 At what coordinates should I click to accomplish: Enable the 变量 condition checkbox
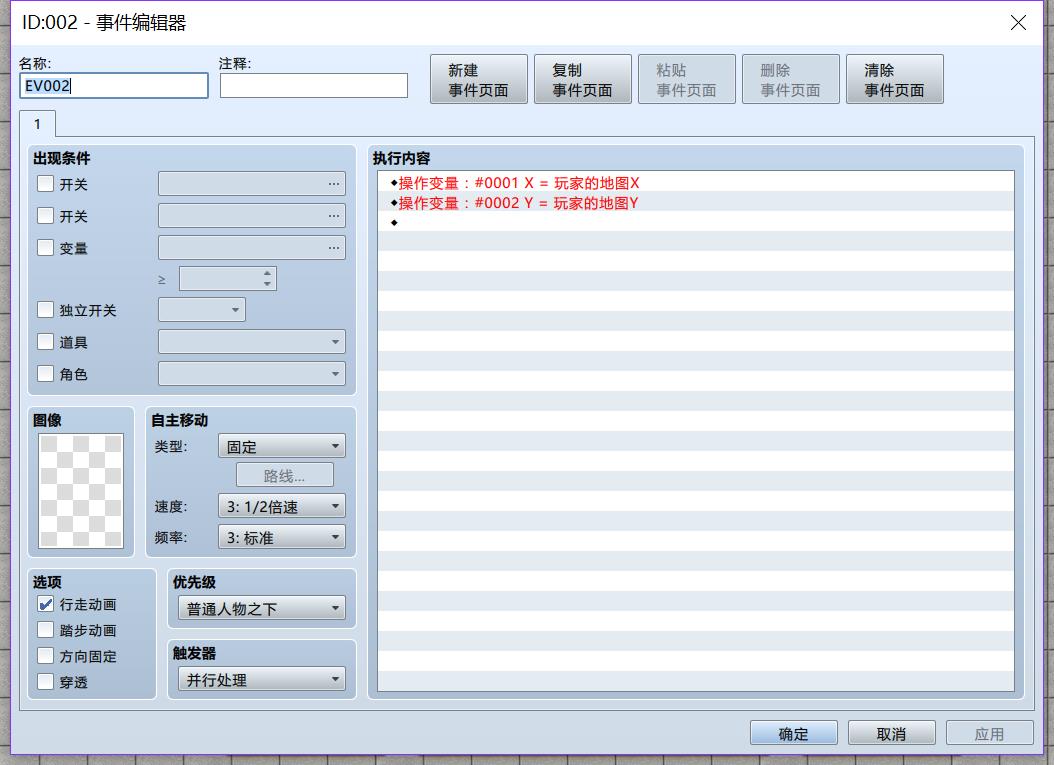click(45, 247)
